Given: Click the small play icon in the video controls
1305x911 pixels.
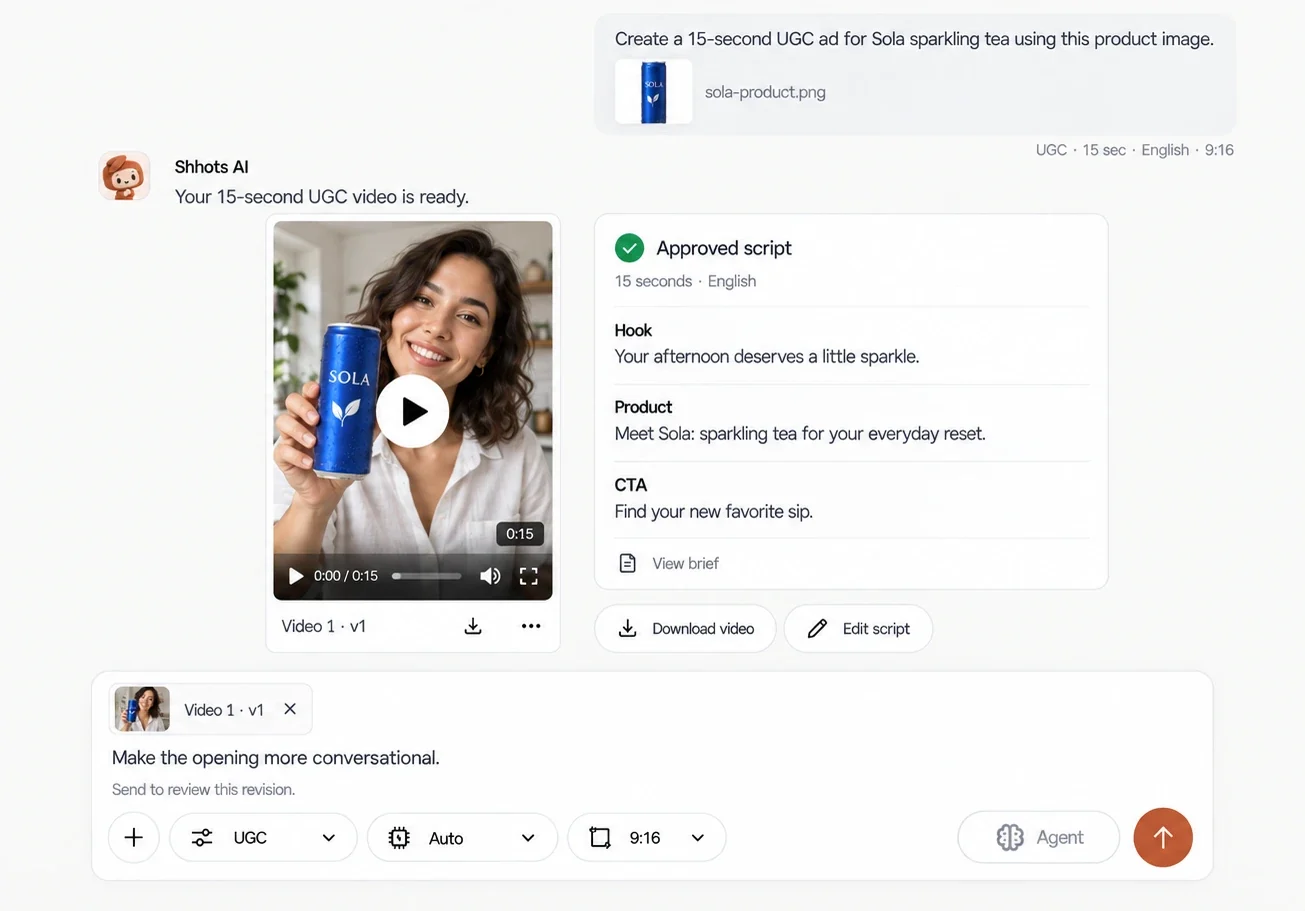Looking at the screenshot, I should 296,576.
